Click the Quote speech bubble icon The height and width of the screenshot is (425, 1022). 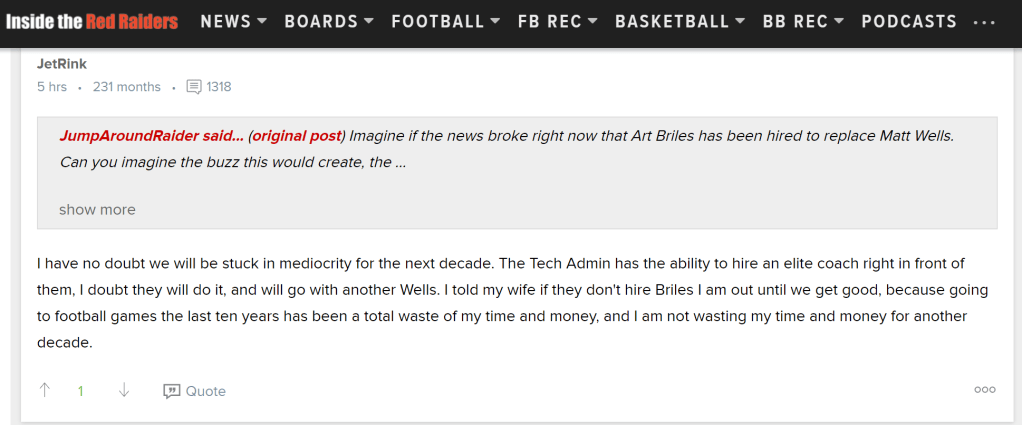point(172,391)
